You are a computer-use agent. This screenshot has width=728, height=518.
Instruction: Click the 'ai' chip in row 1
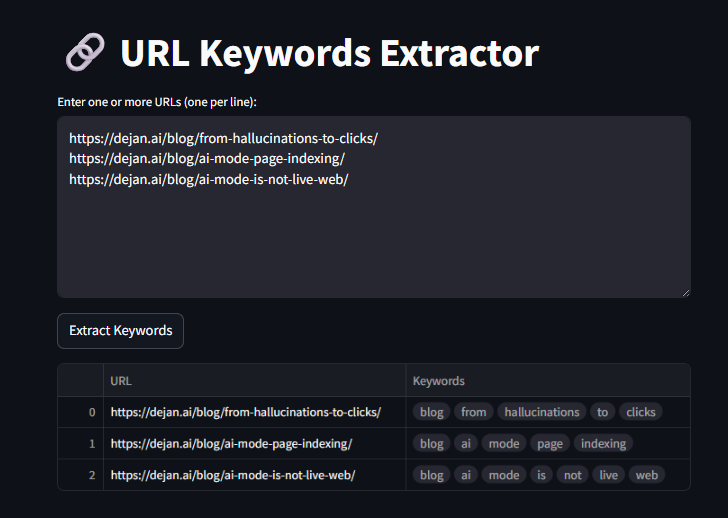[466, 443]
